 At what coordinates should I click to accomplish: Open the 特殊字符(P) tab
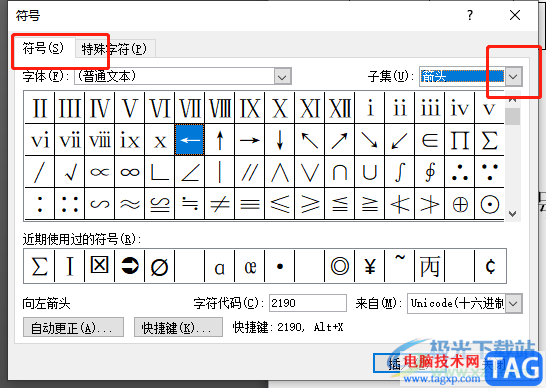115,48
